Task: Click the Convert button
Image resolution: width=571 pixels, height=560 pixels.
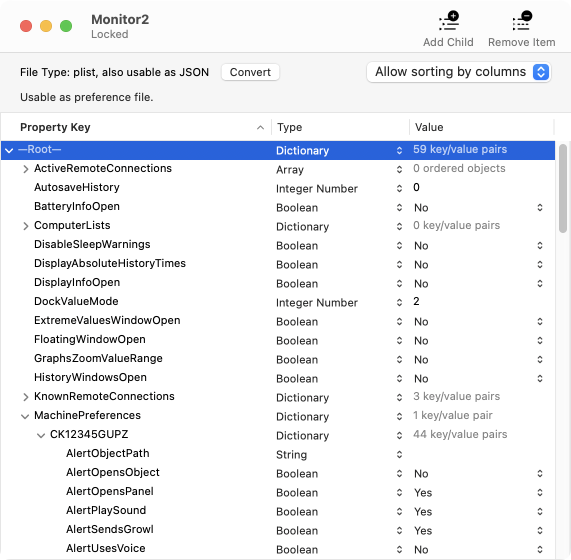Action: pos(250,72)
